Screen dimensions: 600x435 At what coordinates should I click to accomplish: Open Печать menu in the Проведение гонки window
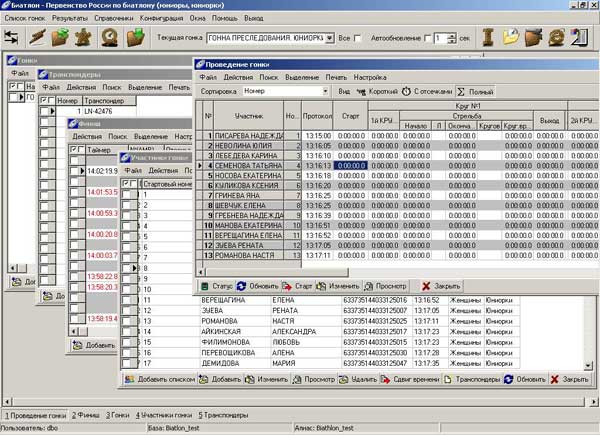tap(336, 77)
